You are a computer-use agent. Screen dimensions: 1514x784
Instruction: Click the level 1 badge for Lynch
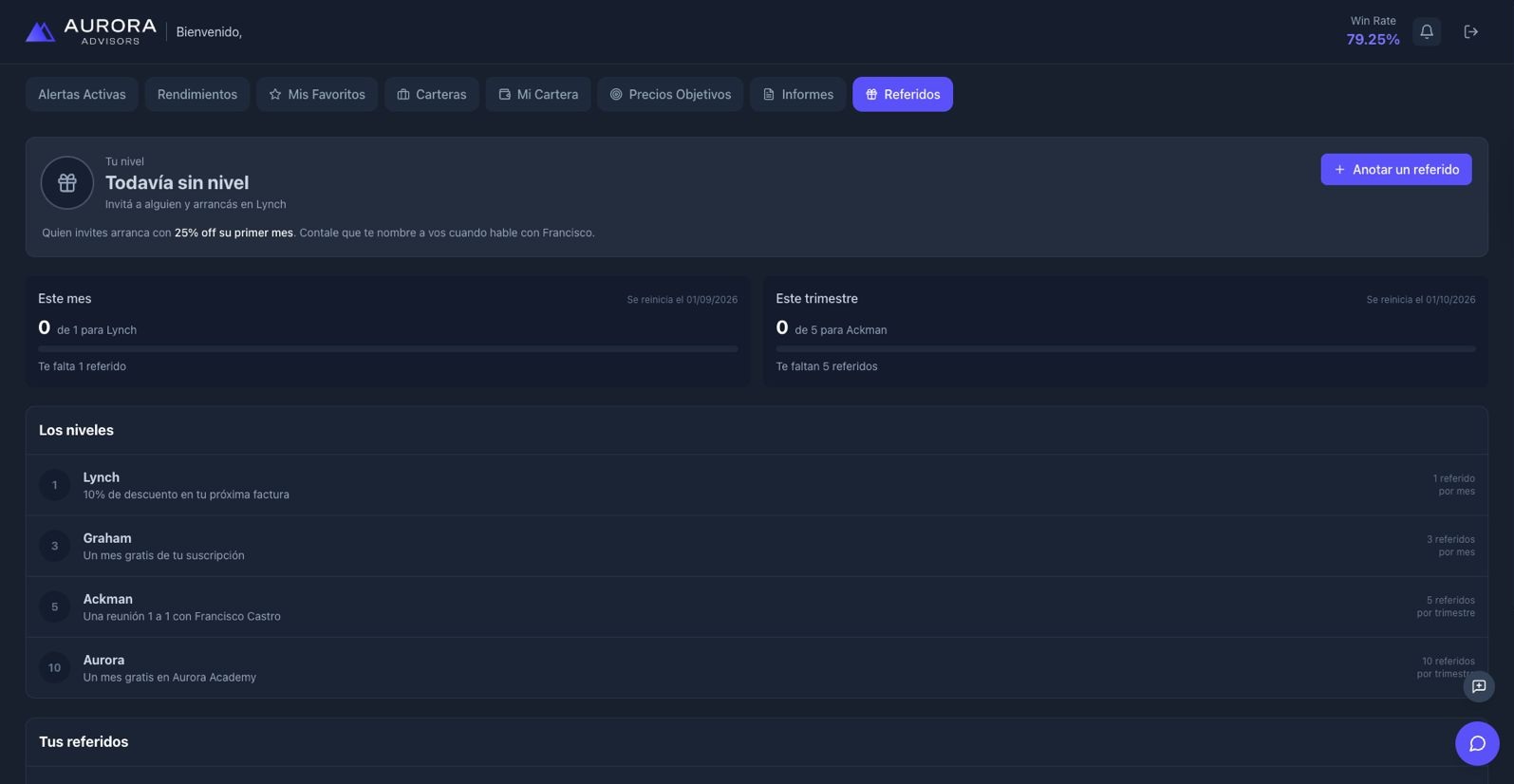coord(54,485)
